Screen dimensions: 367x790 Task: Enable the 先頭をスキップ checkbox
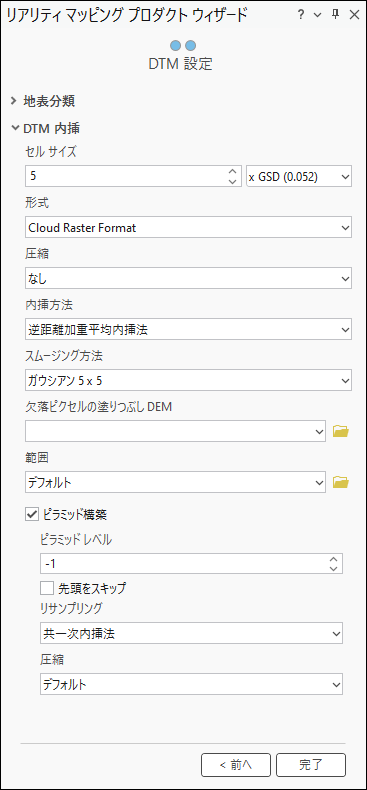pos(47,587)
